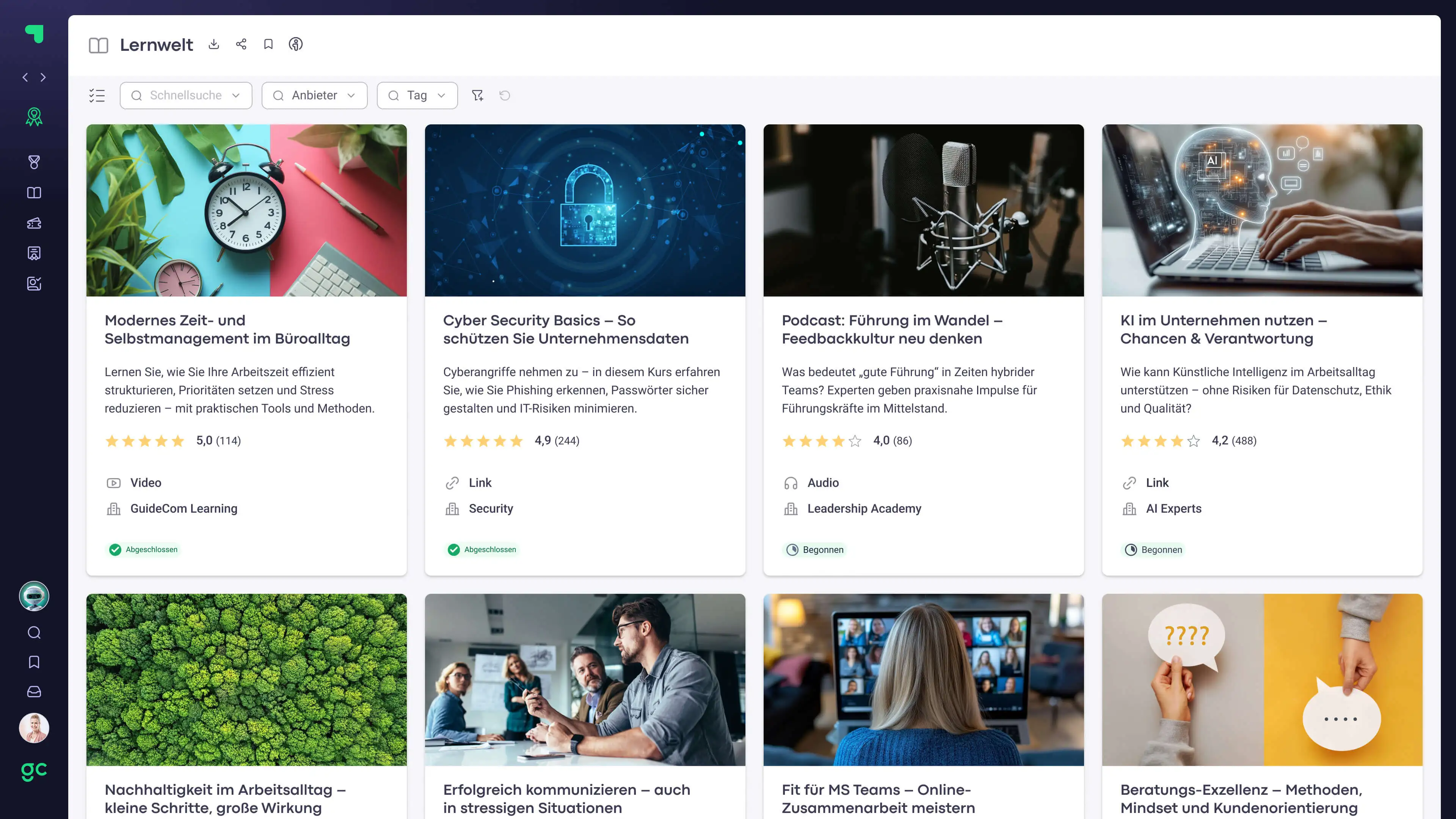Screen dimensions: 1456x819
Task: Open the user profile photo in sidebar
Action: (x=34, y=728)
